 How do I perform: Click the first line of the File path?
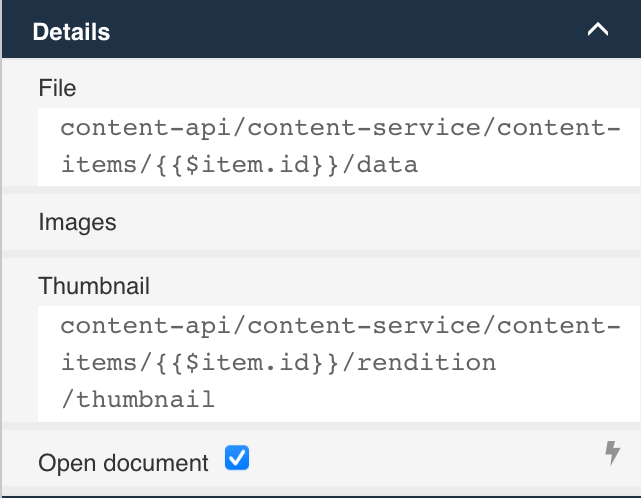333,129
